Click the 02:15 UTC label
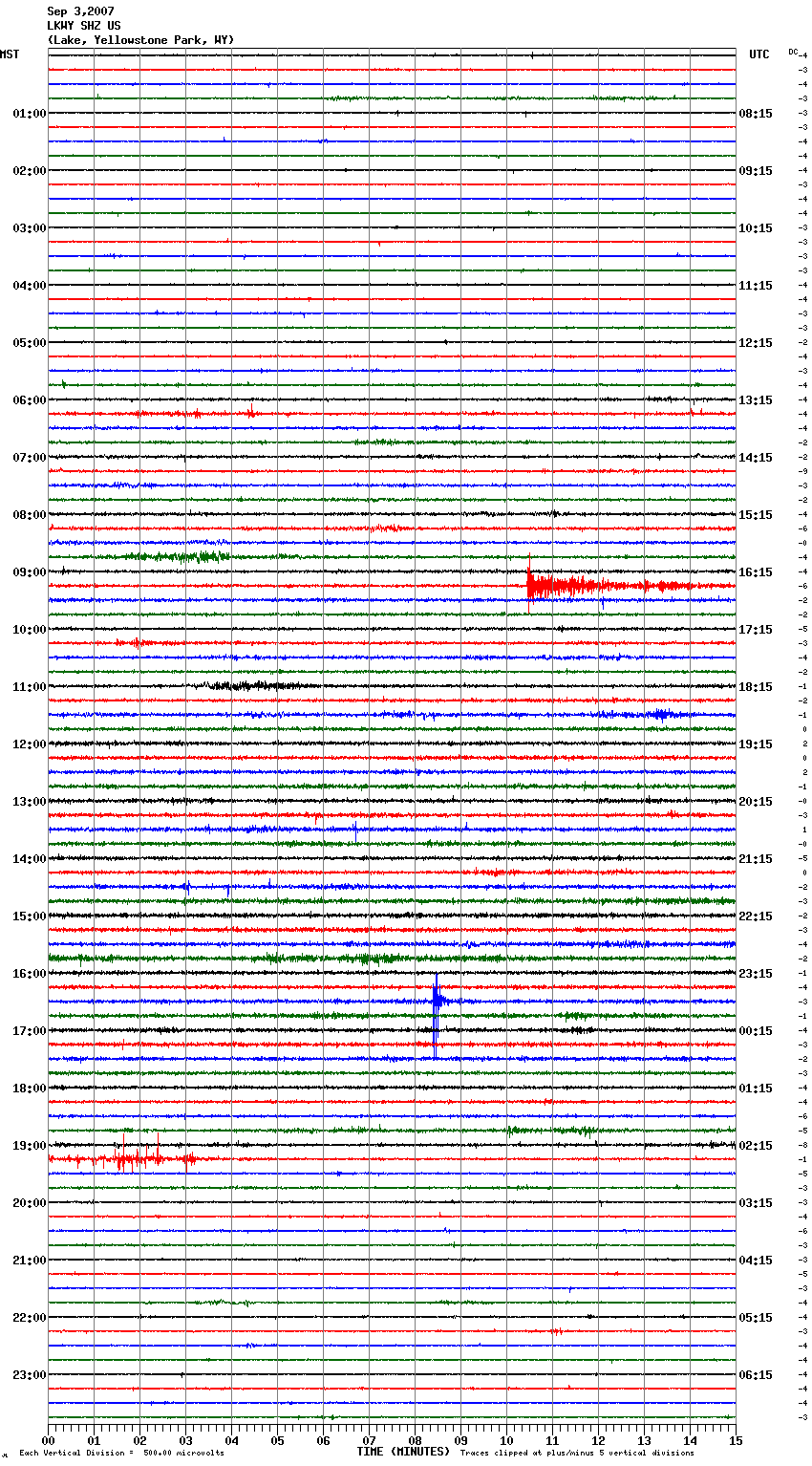 pyautogui.click(x=756, y=1146)
